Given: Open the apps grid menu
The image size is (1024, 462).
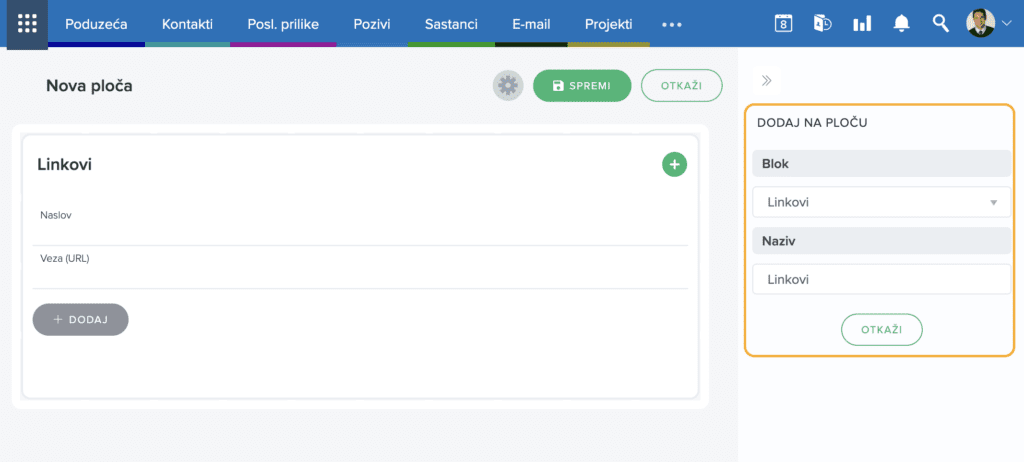Looking at the screenshot, I should [27, 23].
